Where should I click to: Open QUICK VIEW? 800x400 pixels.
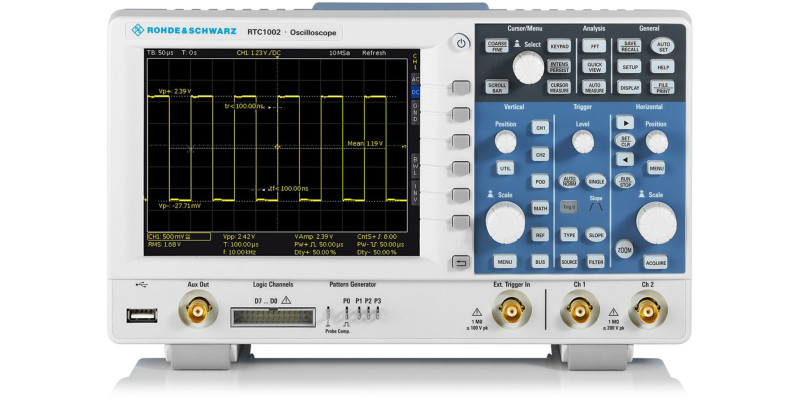point(594,66)
